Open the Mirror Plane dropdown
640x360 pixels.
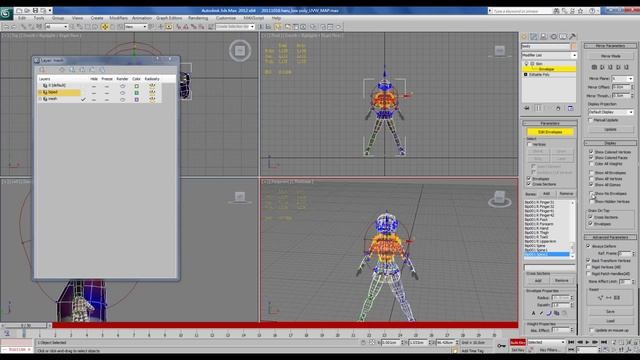tap(622, 78)
